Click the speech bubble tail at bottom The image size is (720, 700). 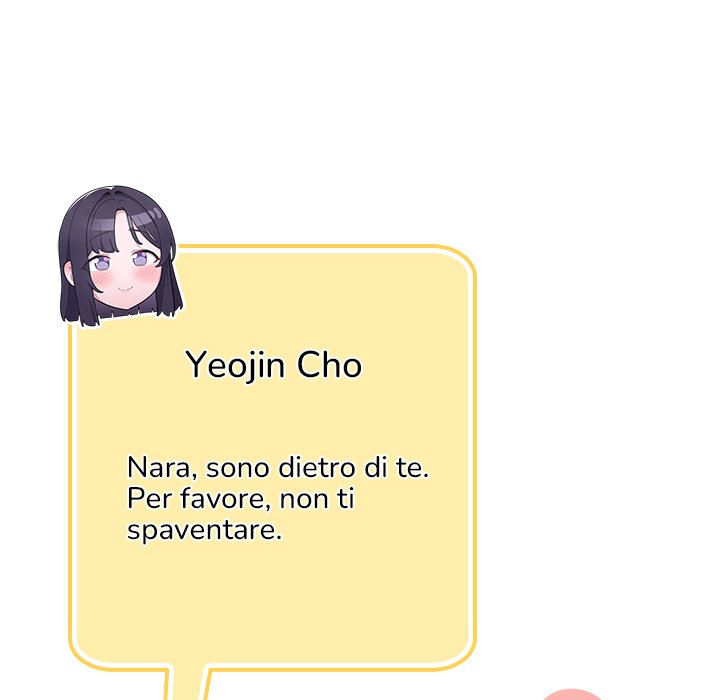coord(187,683)
